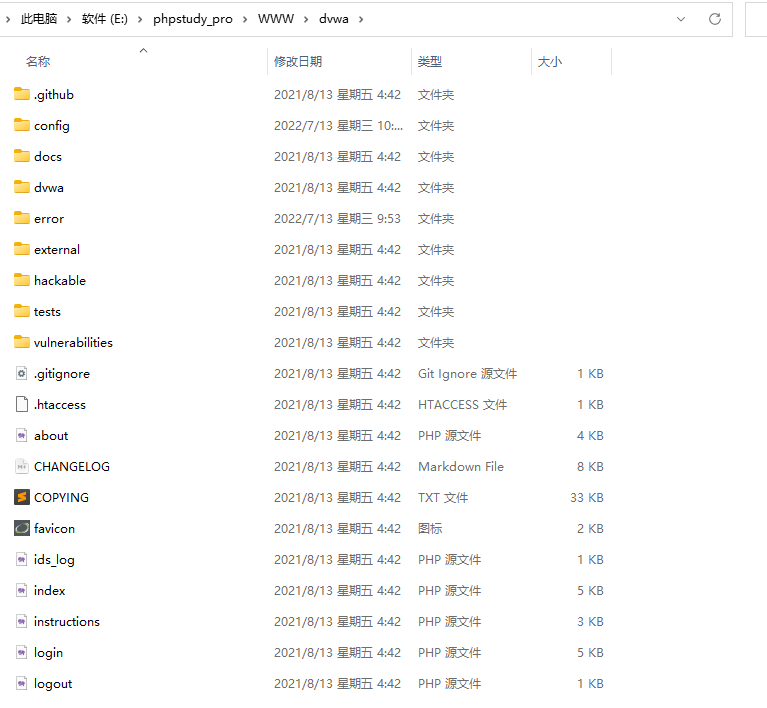
Task: Go to 此电脑 in the address bar
Action: (x=39, y=19)
